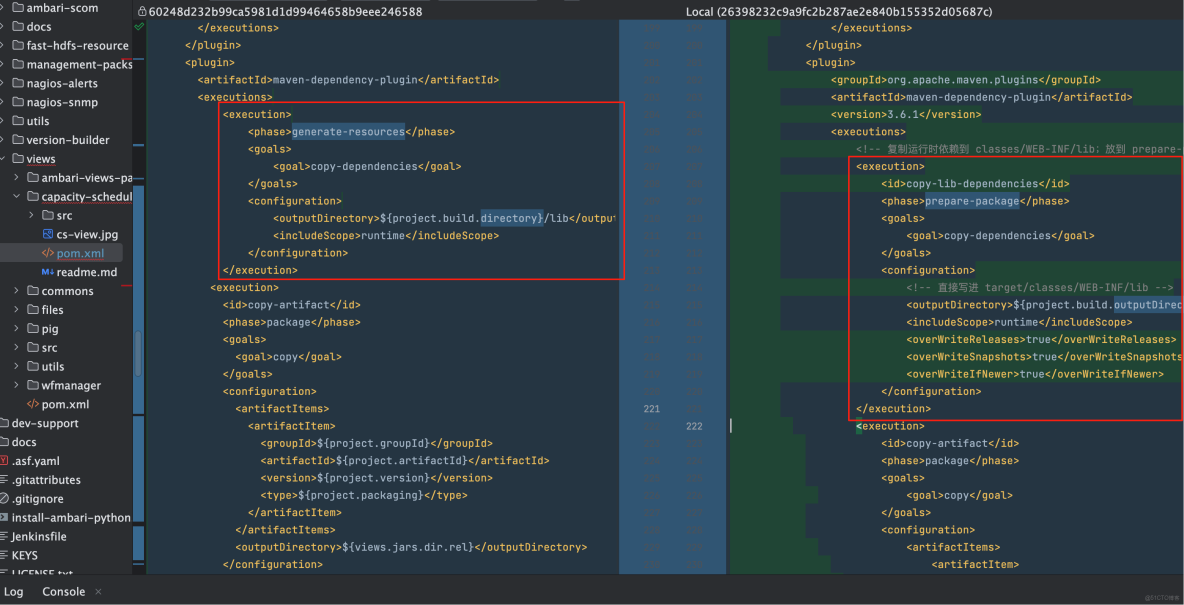Click the nagios-snmp folder icon
The image size is (1184, 605).
[18, 102]
